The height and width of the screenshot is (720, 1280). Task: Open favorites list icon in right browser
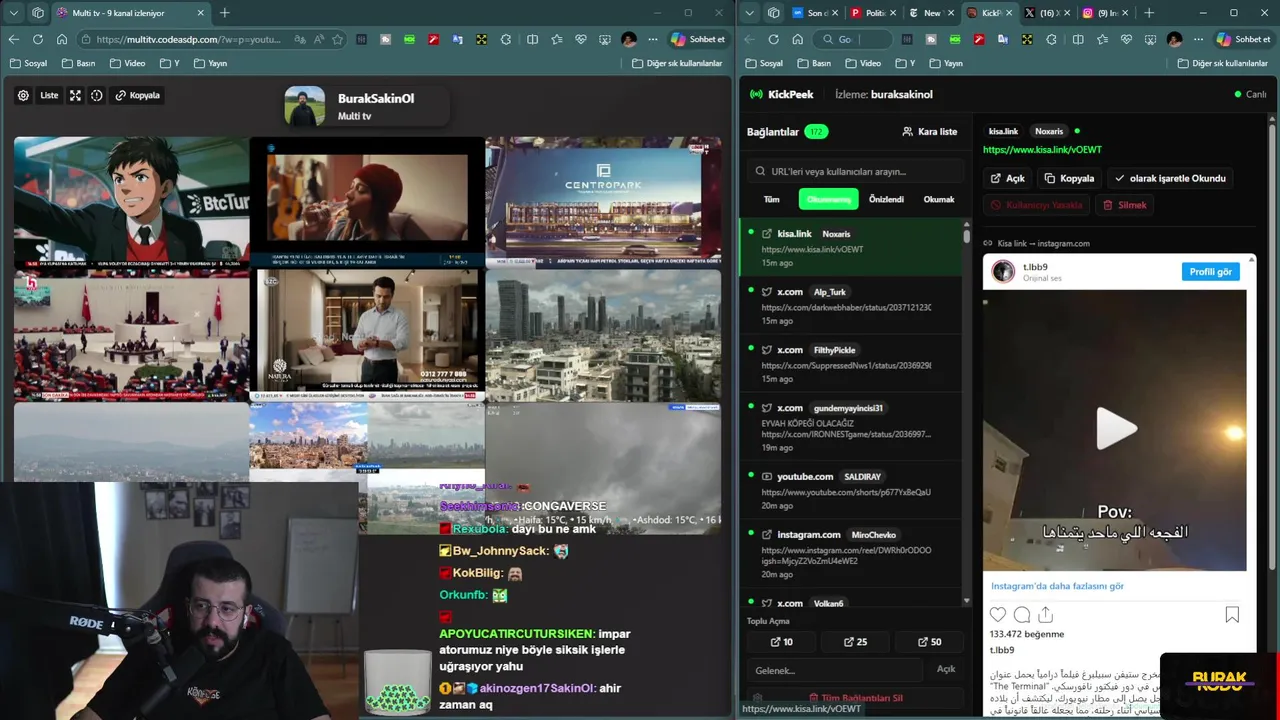pyautogui.click(x=1102, y=39)
